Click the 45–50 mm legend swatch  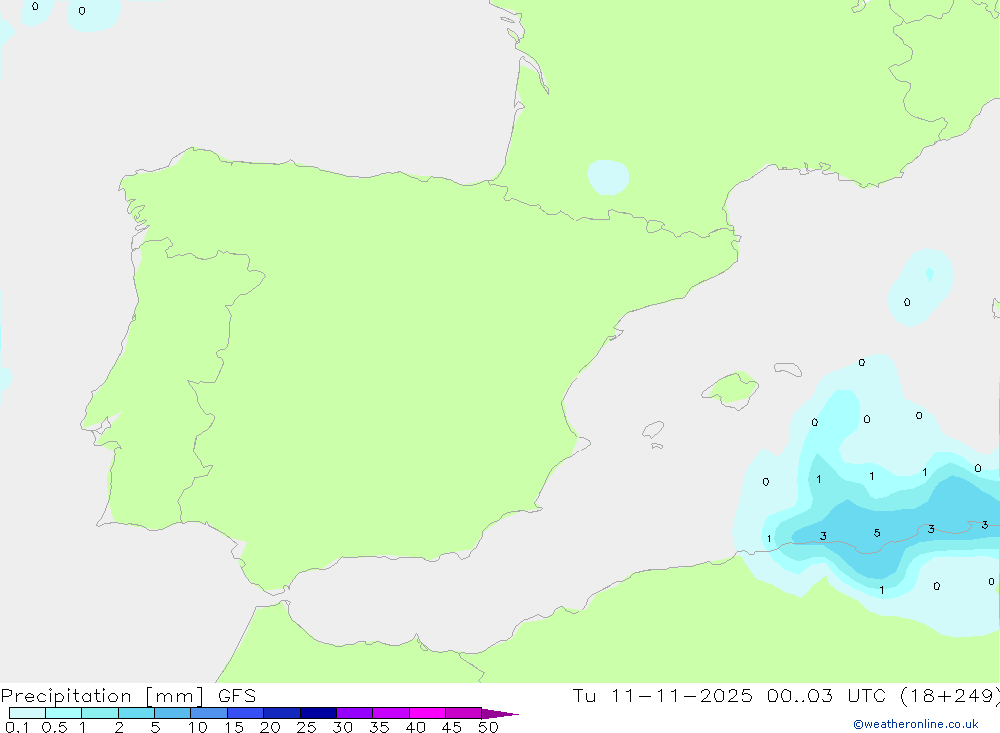[463, 713]
